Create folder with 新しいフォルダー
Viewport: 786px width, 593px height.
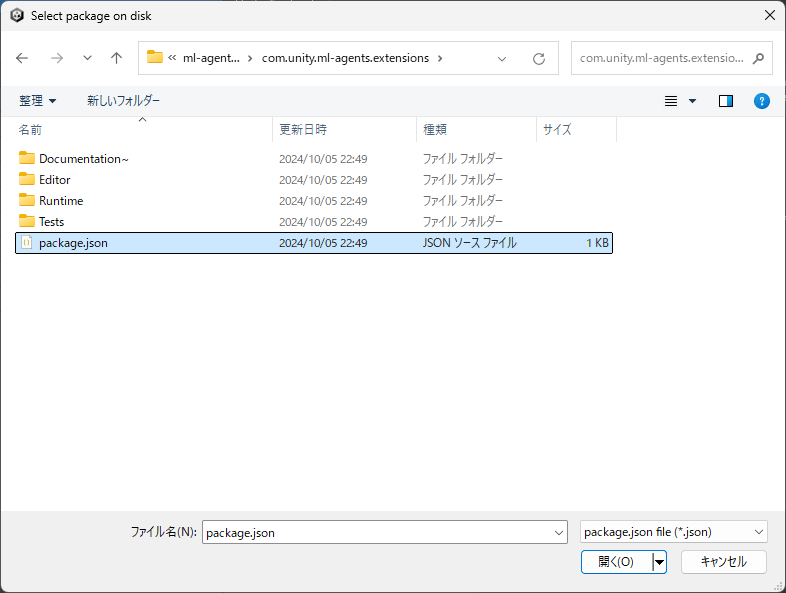coord(123,101)
